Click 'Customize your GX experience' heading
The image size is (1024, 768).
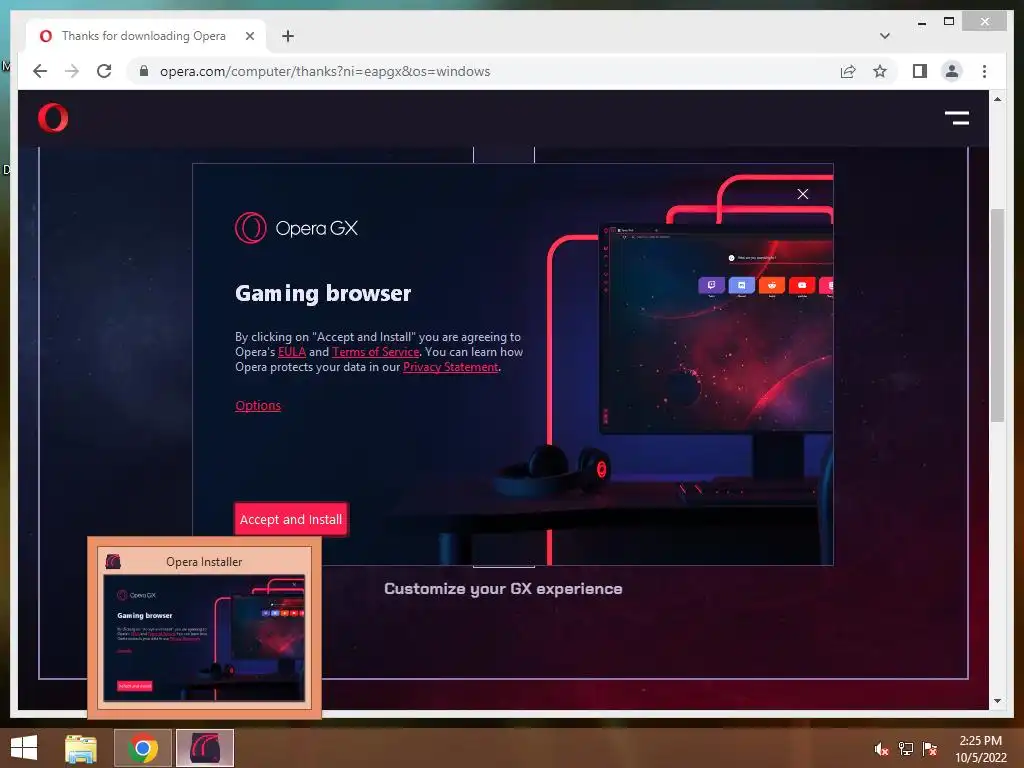(x=503, y=588)
